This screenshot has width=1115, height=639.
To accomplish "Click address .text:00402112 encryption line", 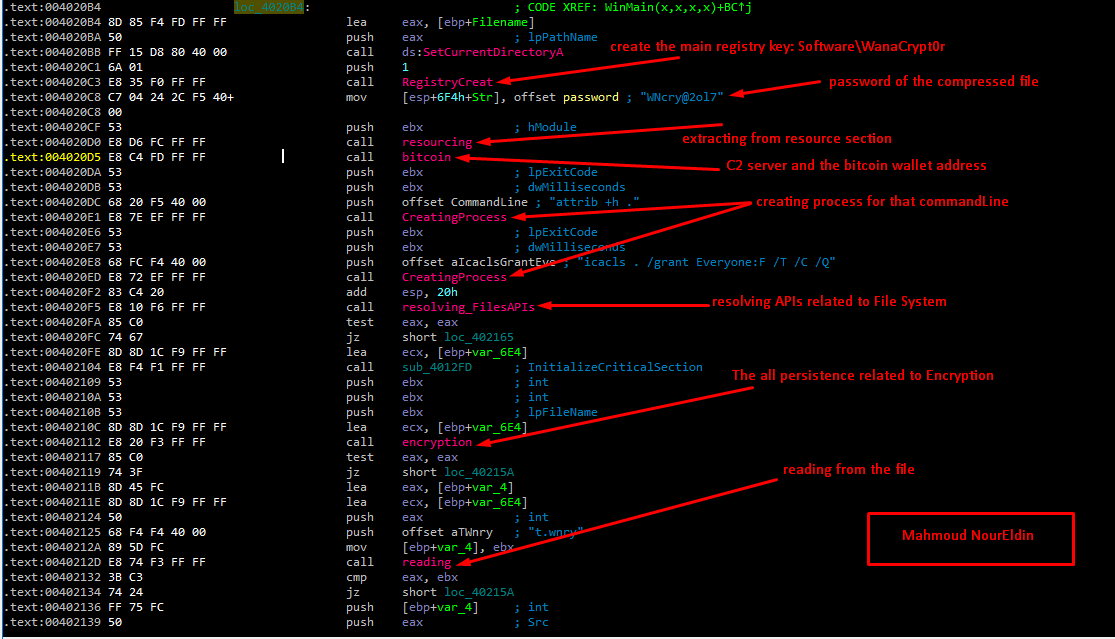I will [53, 442].
